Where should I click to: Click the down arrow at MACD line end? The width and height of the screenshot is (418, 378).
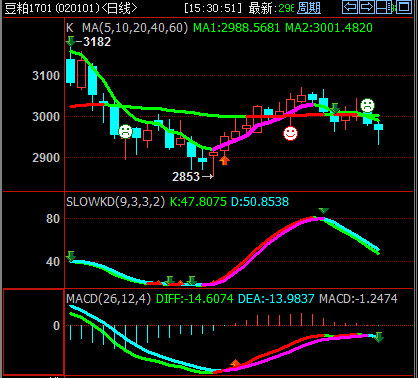click(379, 337)
